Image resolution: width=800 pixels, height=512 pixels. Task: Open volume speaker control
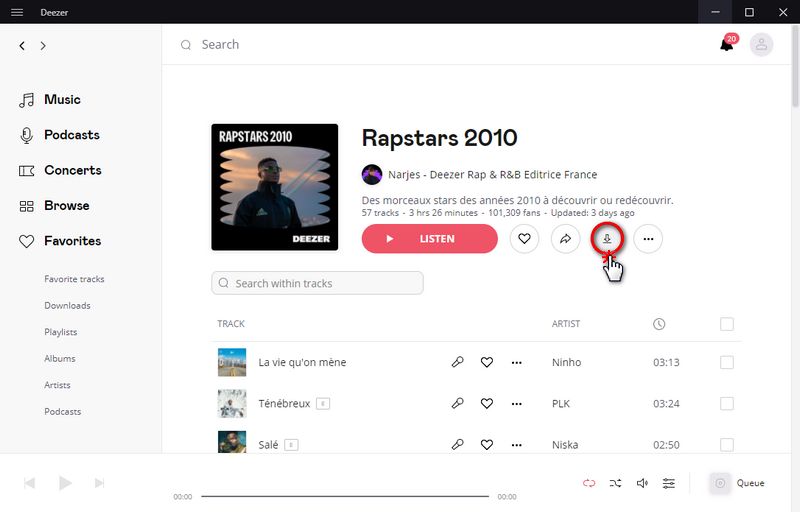(x=642, y=483)
